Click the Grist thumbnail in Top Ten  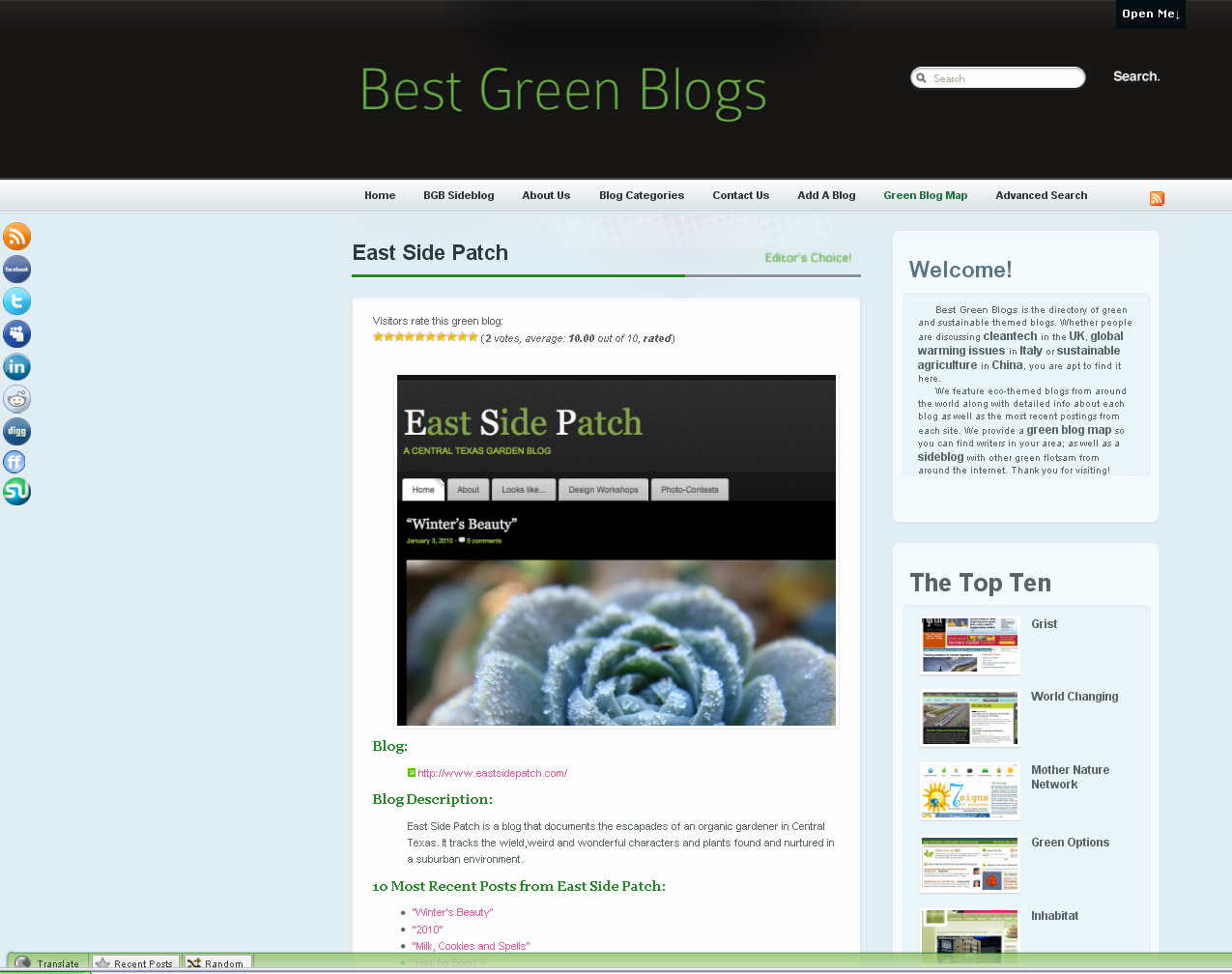(x=969, y=645)
